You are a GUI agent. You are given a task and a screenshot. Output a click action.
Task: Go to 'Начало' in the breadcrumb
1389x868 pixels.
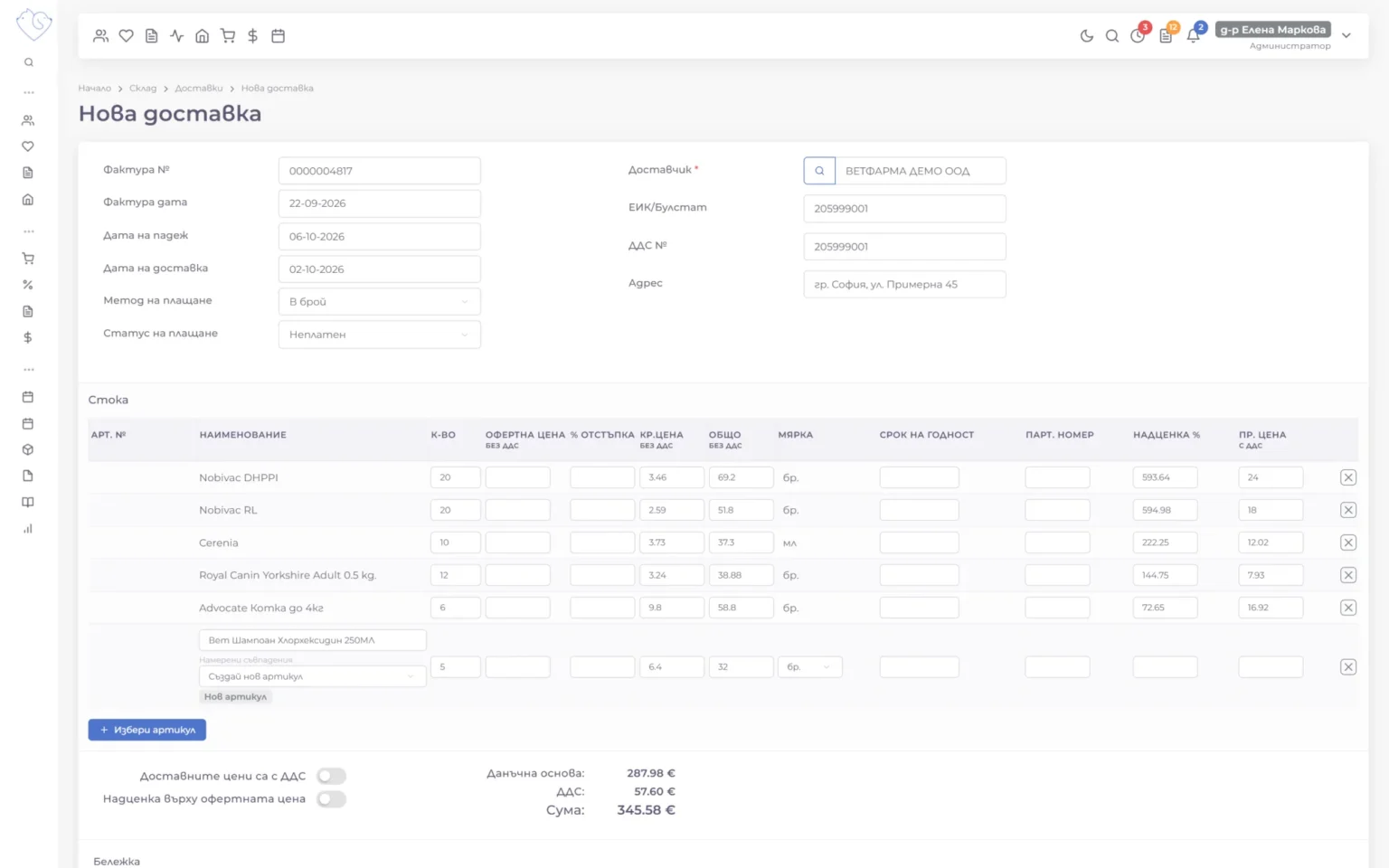[94, 89]
